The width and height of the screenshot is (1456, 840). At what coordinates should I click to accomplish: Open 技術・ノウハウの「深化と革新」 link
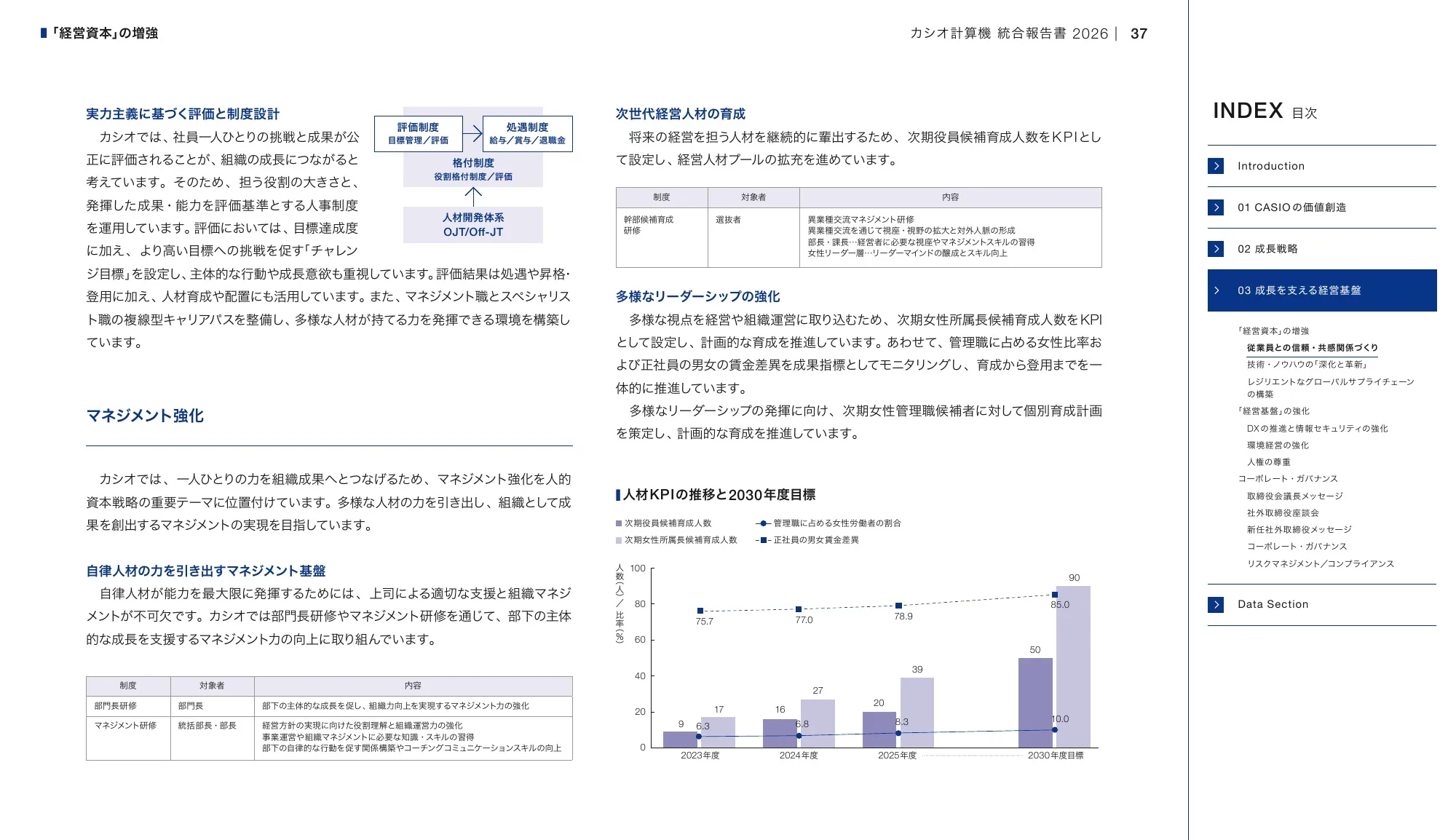(1308, 365)
